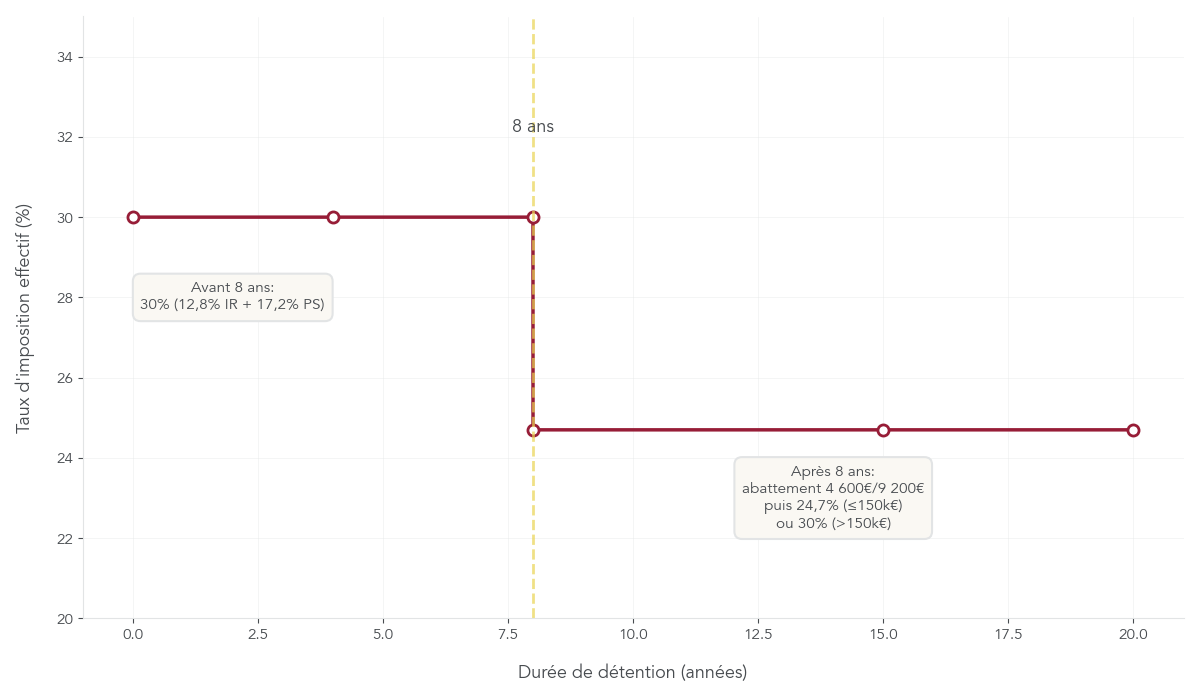The width and height of the screenshot is (1200, 700).
Task: Click the "8 ans" threshold label
Action: tap(533, 127)
